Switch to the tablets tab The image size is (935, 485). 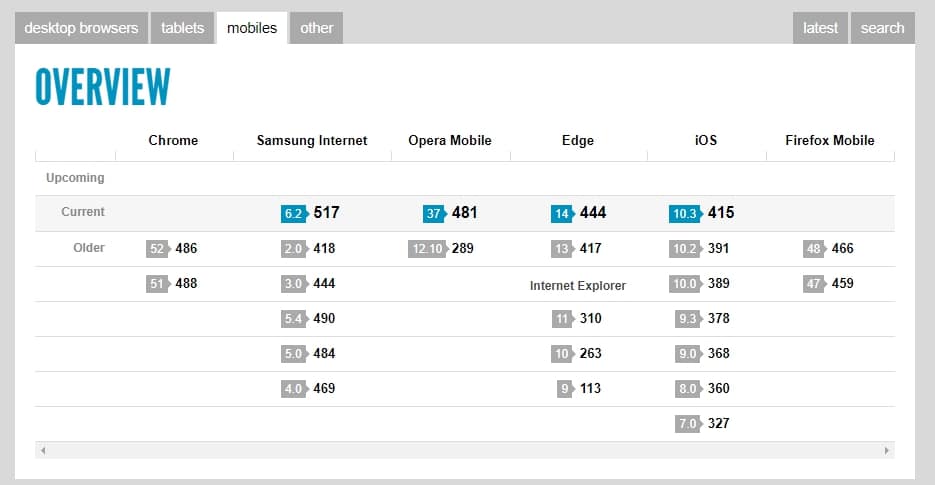pos(182,28)
